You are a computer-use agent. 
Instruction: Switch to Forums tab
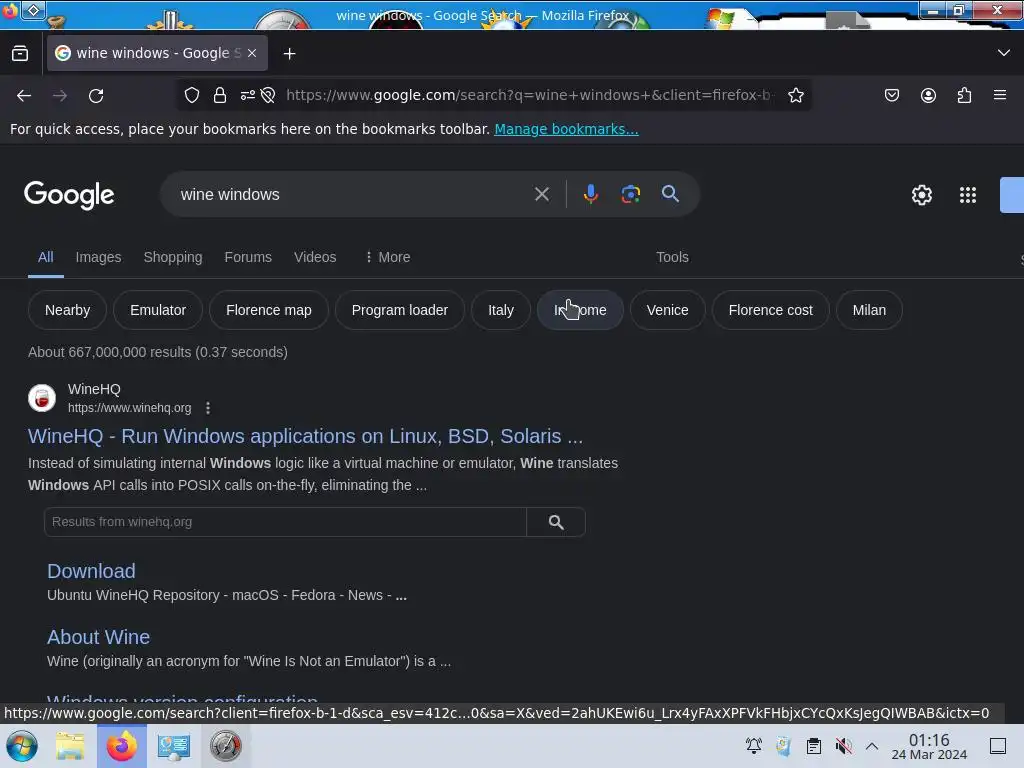coord(248,257)
